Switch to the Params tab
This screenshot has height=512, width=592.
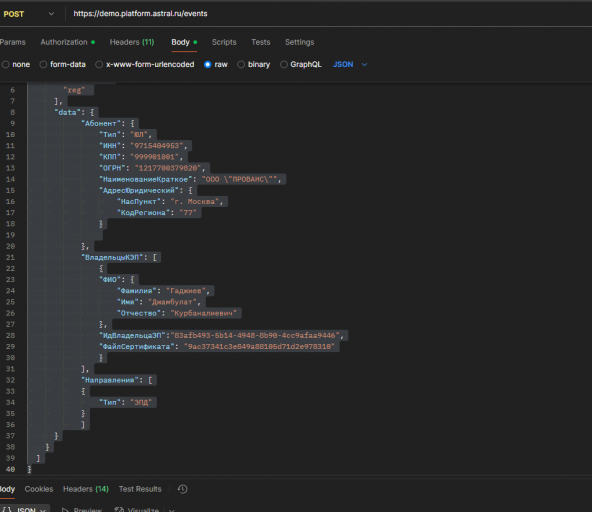12,42
